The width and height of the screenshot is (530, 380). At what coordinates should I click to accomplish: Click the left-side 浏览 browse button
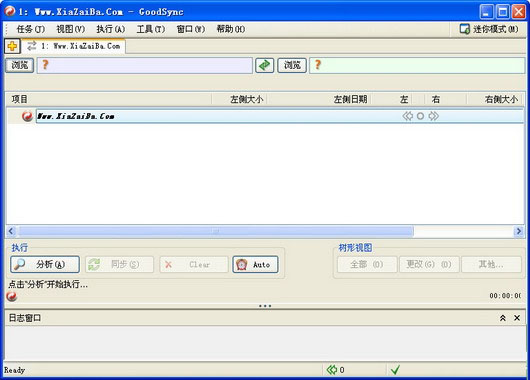(20, 65)
